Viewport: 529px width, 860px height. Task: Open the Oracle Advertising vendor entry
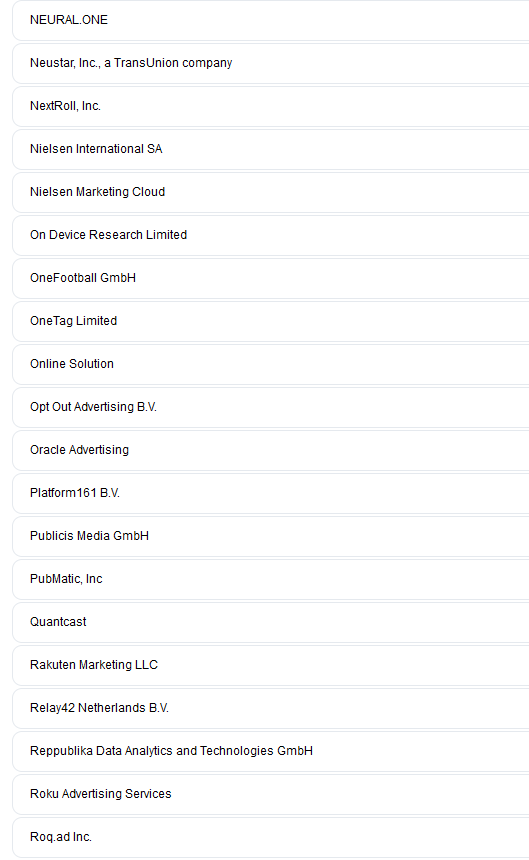(271, 450)
